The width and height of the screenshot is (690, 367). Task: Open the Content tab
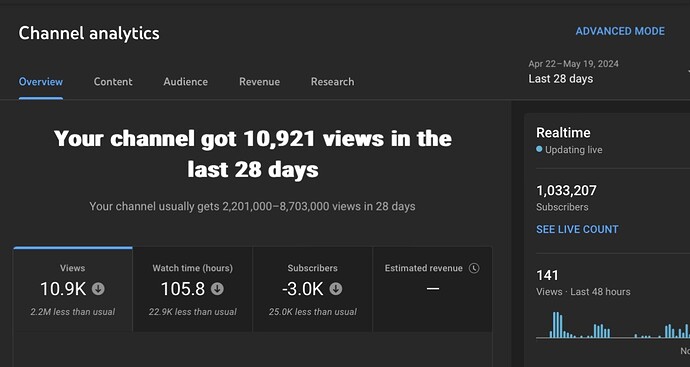(x=113, y=82)
